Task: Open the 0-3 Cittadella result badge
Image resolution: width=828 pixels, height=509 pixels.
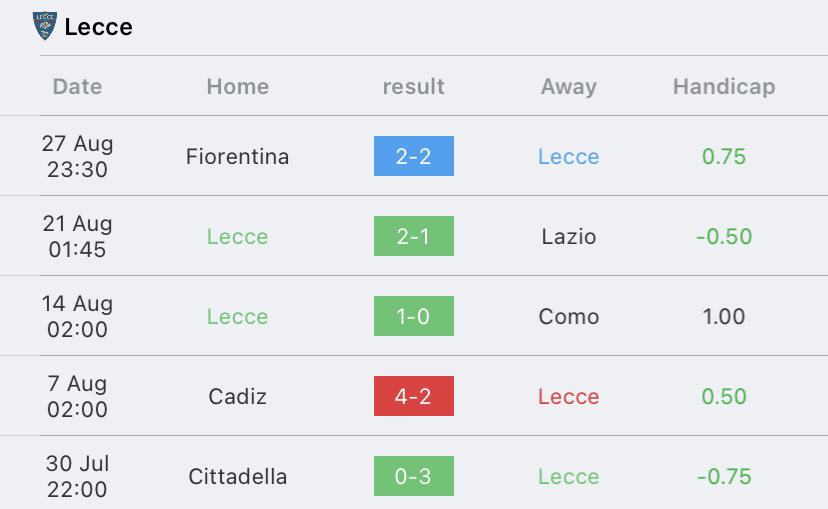Action: click(414, 476)
